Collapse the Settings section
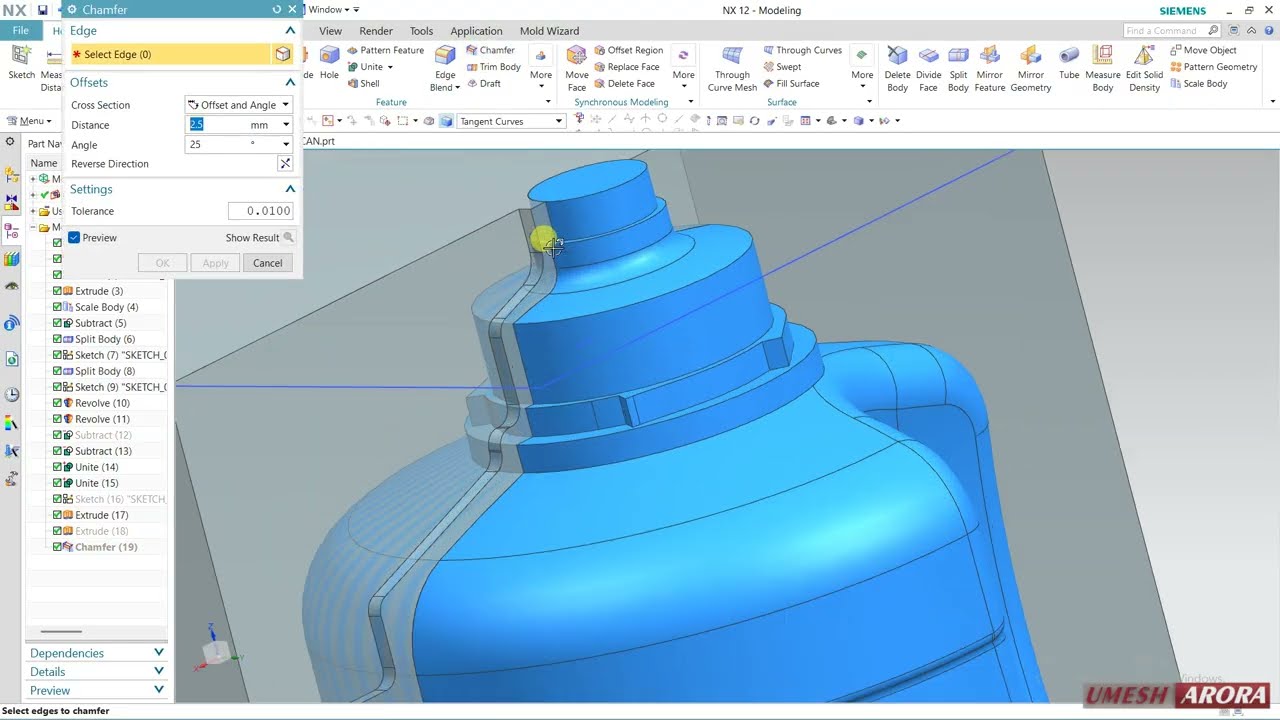1280x720 pixels. click(x=290, y=189)
